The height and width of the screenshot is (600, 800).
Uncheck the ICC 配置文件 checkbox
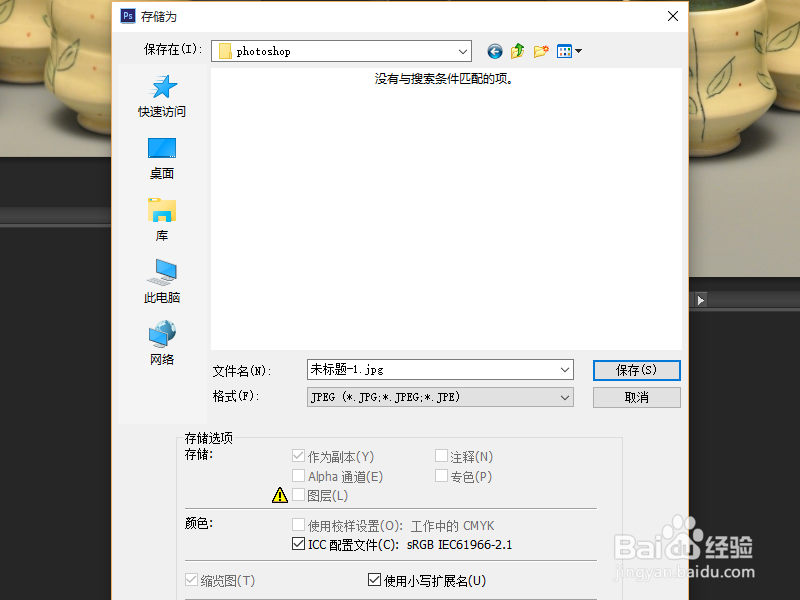pyautogui.click(x=298, y=544)
